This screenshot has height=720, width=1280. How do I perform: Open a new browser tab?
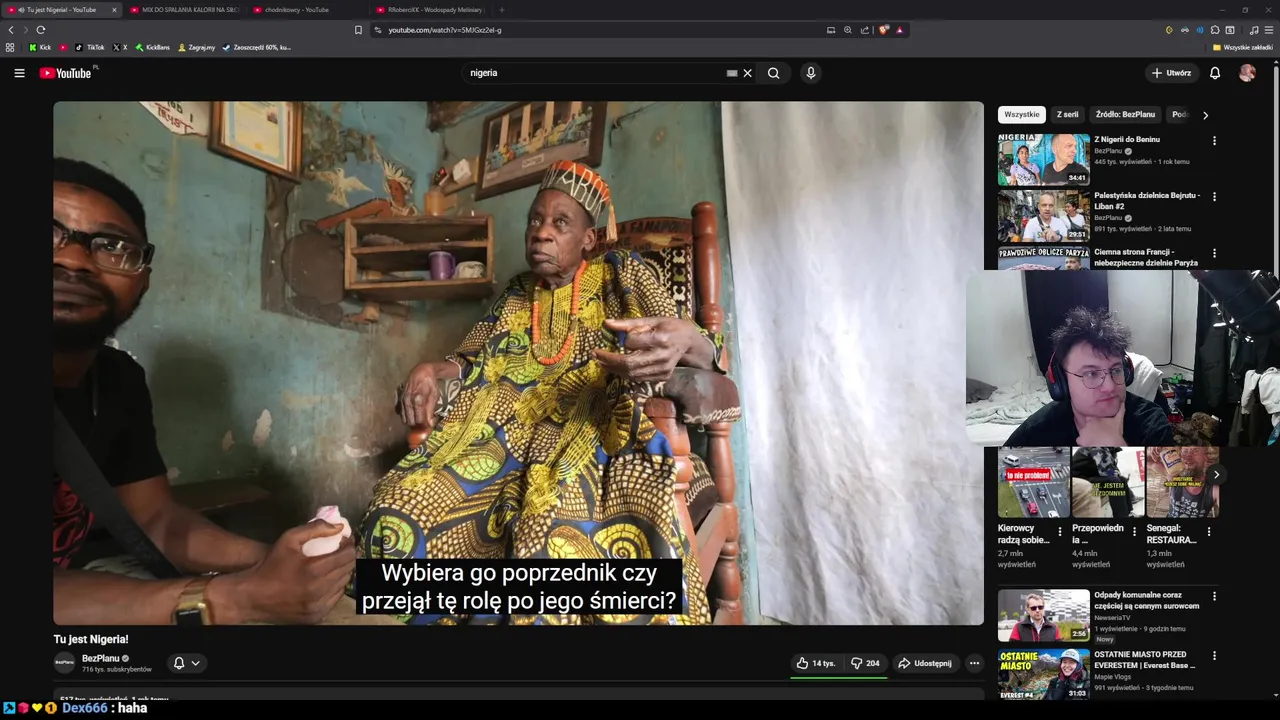pos(502,10)
